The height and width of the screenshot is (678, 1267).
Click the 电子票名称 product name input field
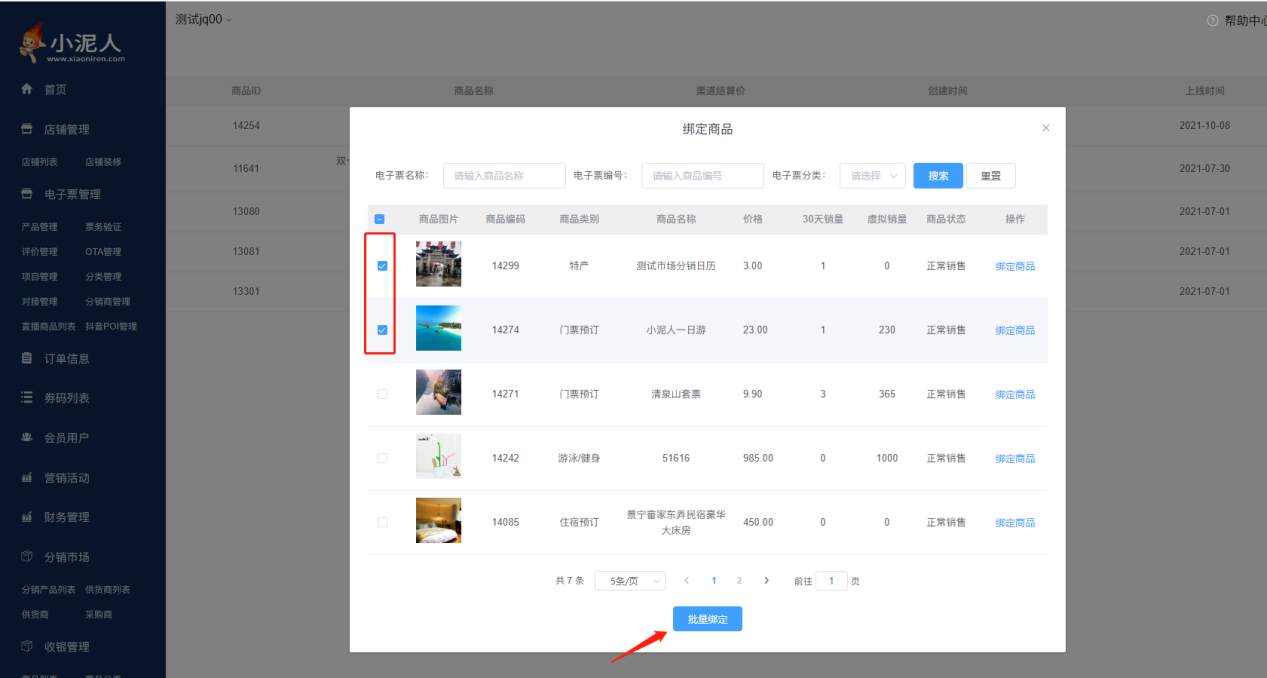coord(504,175)
